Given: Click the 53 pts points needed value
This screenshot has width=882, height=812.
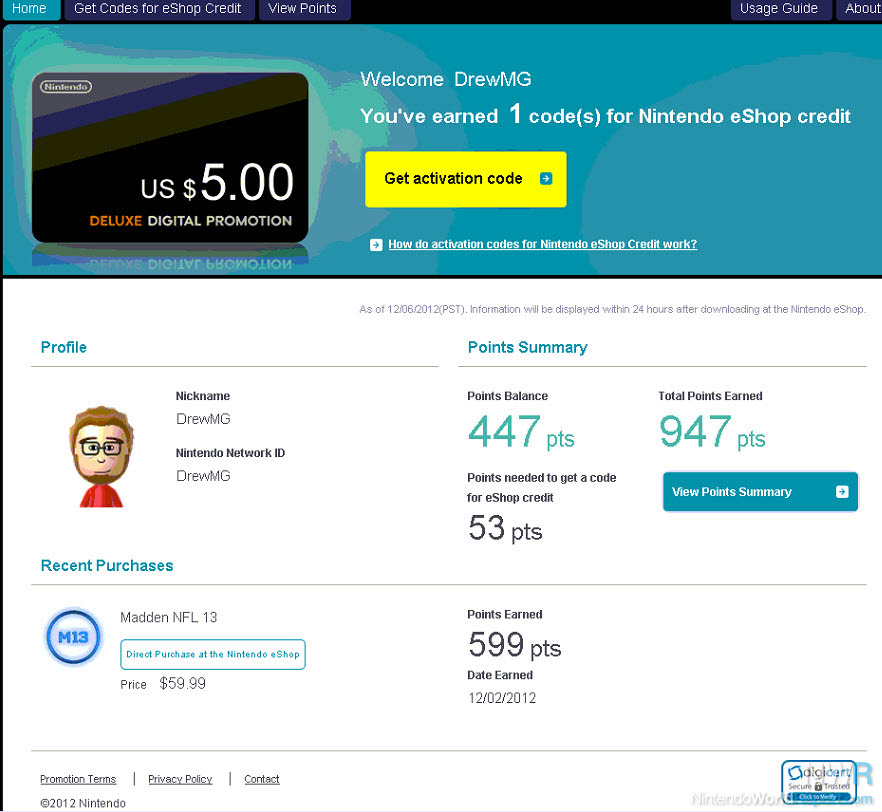Looking at the screenshot, I should click(x=505, y=529).
